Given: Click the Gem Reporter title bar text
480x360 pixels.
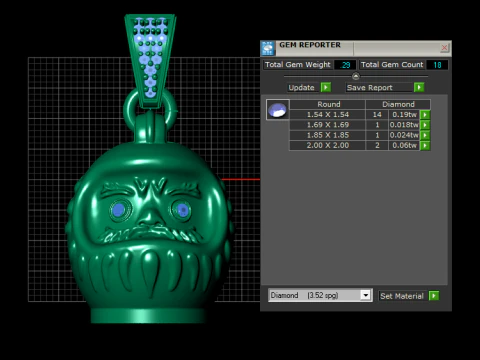Looking at the screenshot, I should click(310, 45).
